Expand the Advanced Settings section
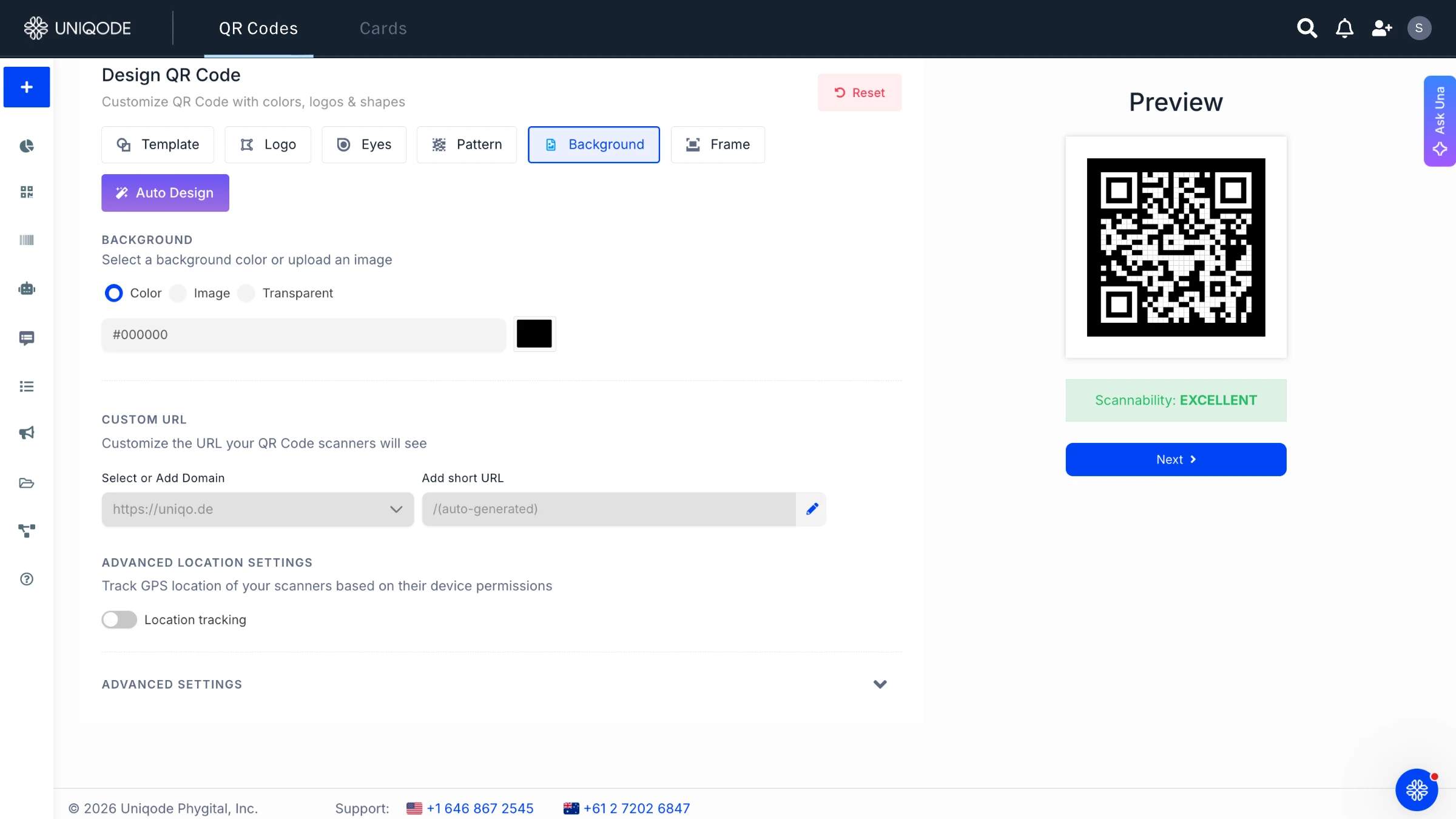The width and height of the screenshot is (1456, 819). click(502, 684)
